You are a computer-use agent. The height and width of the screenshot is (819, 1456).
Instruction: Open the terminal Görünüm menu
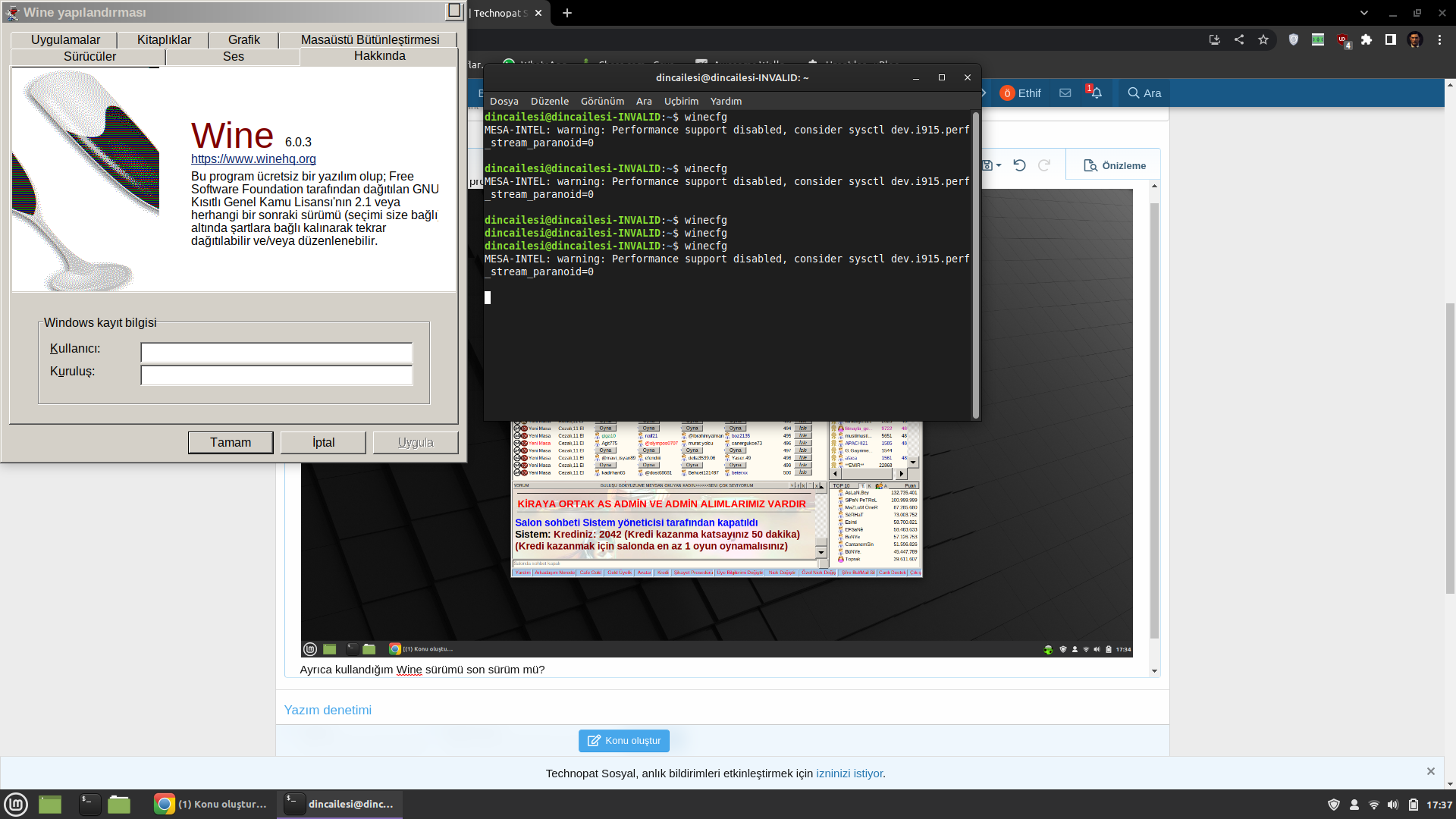602,101
